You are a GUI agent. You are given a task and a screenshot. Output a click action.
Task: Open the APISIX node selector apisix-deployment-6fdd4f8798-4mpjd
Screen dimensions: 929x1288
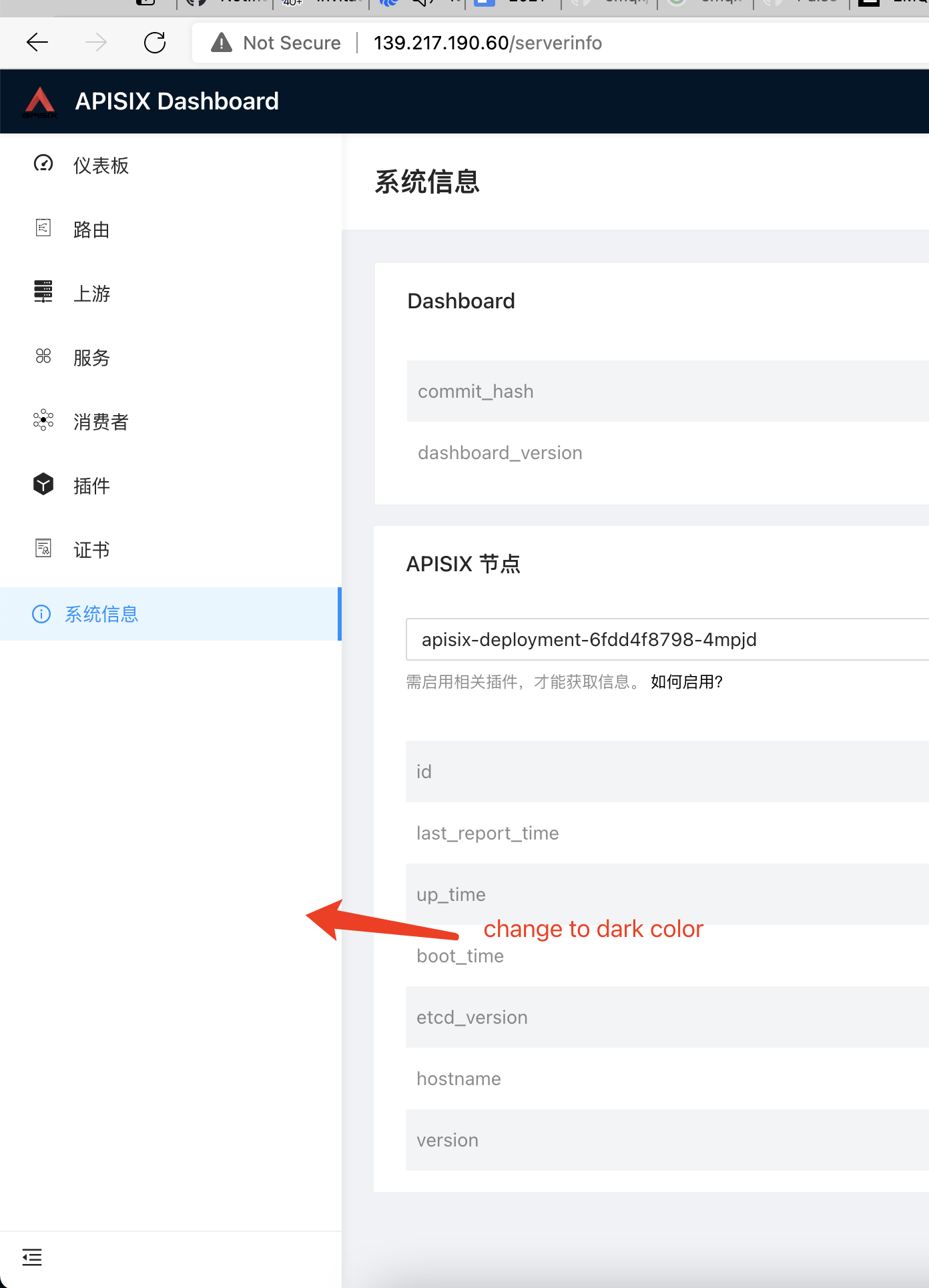tap(667, 639)
